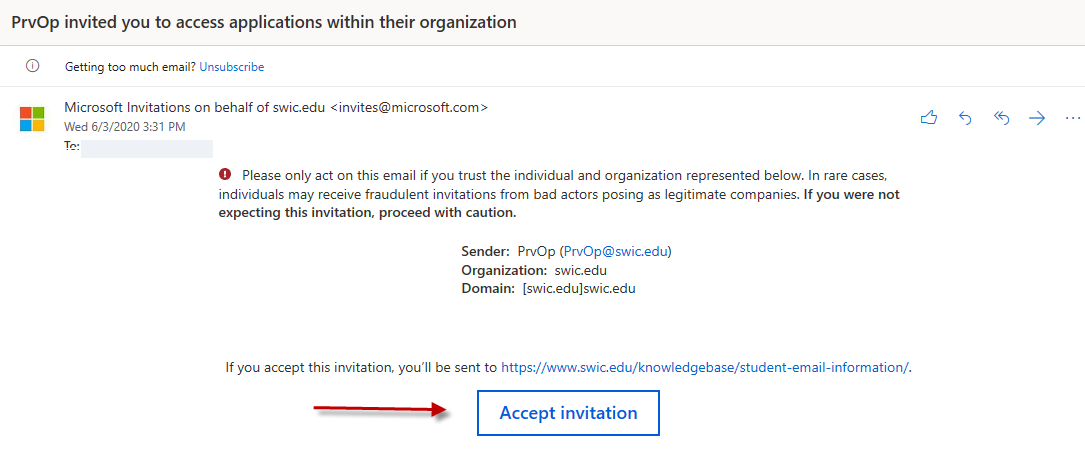The image size is (1085, 466).
Task: Click the circled info icon beside Unsubscribe
Action: (32, 66)
